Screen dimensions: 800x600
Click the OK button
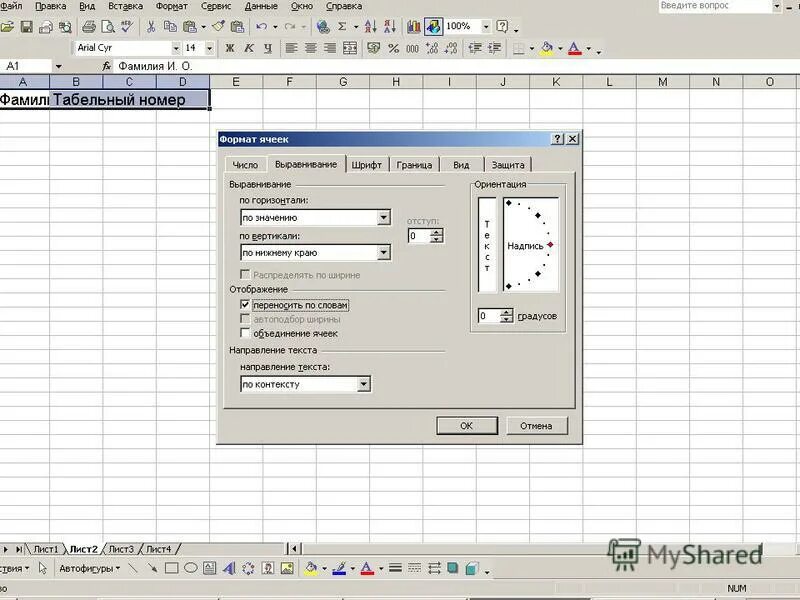pyautogui.click(x=467, y=426)
